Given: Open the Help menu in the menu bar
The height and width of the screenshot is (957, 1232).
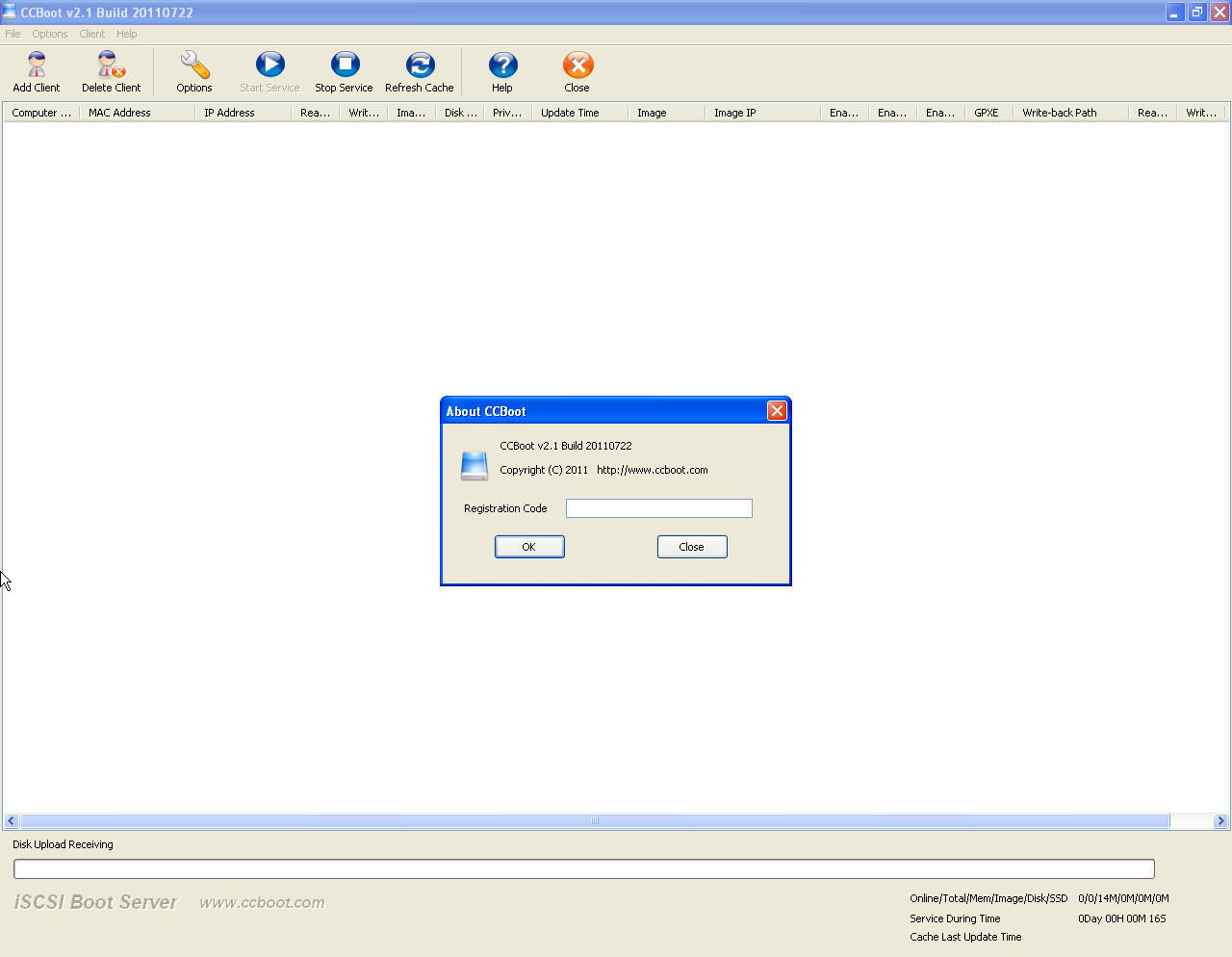Looking at the screenshot, I should tap(127, 34).
